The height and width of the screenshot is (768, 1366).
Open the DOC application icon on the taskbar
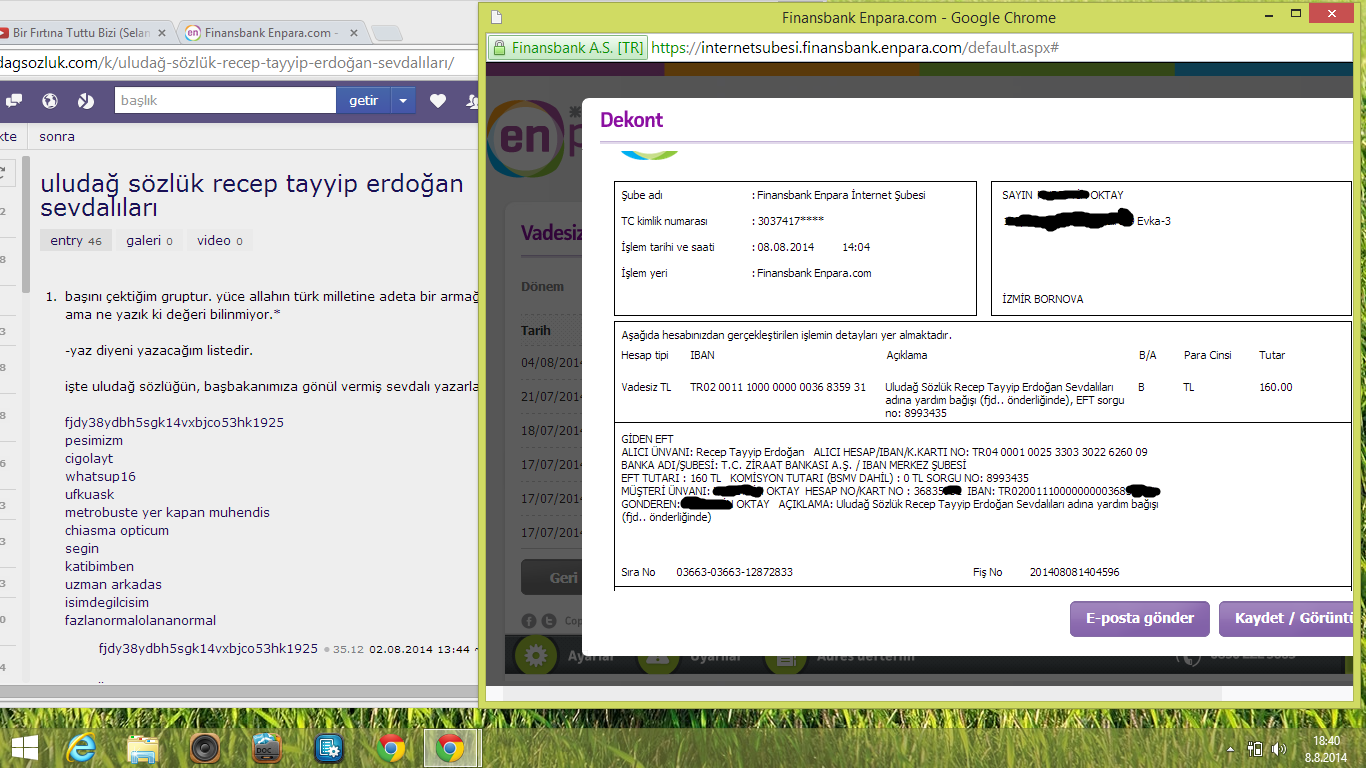point(266,747)
